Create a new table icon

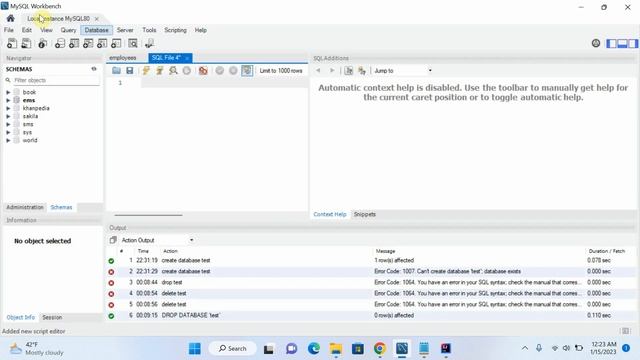point(74,43)
